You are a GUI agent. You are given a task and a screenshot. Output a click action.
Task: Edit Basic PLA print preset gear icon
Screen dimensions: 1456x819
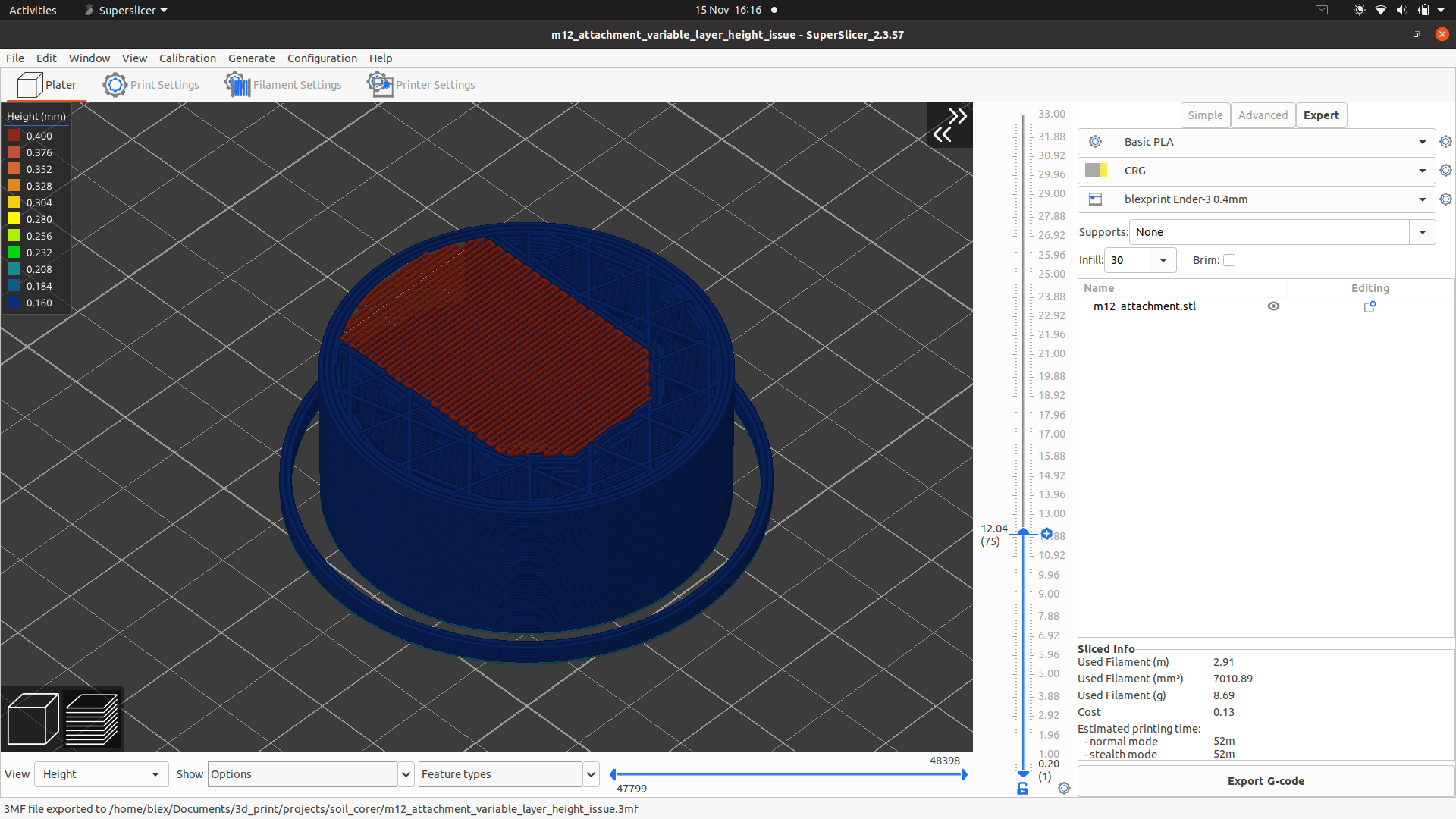[x=1445, y=142]
